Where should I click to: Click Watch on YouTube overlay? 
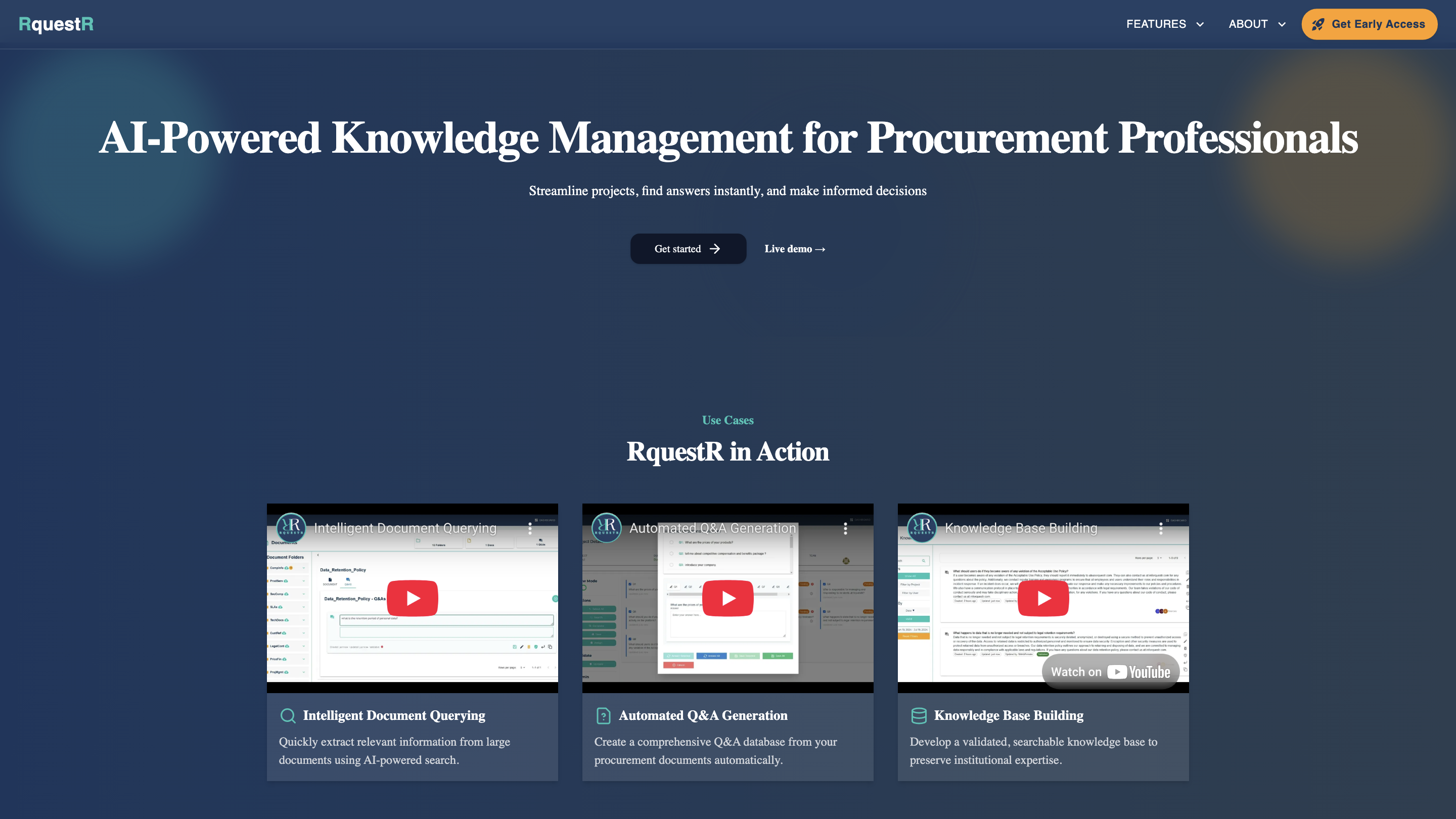(x=1110, y=671)
